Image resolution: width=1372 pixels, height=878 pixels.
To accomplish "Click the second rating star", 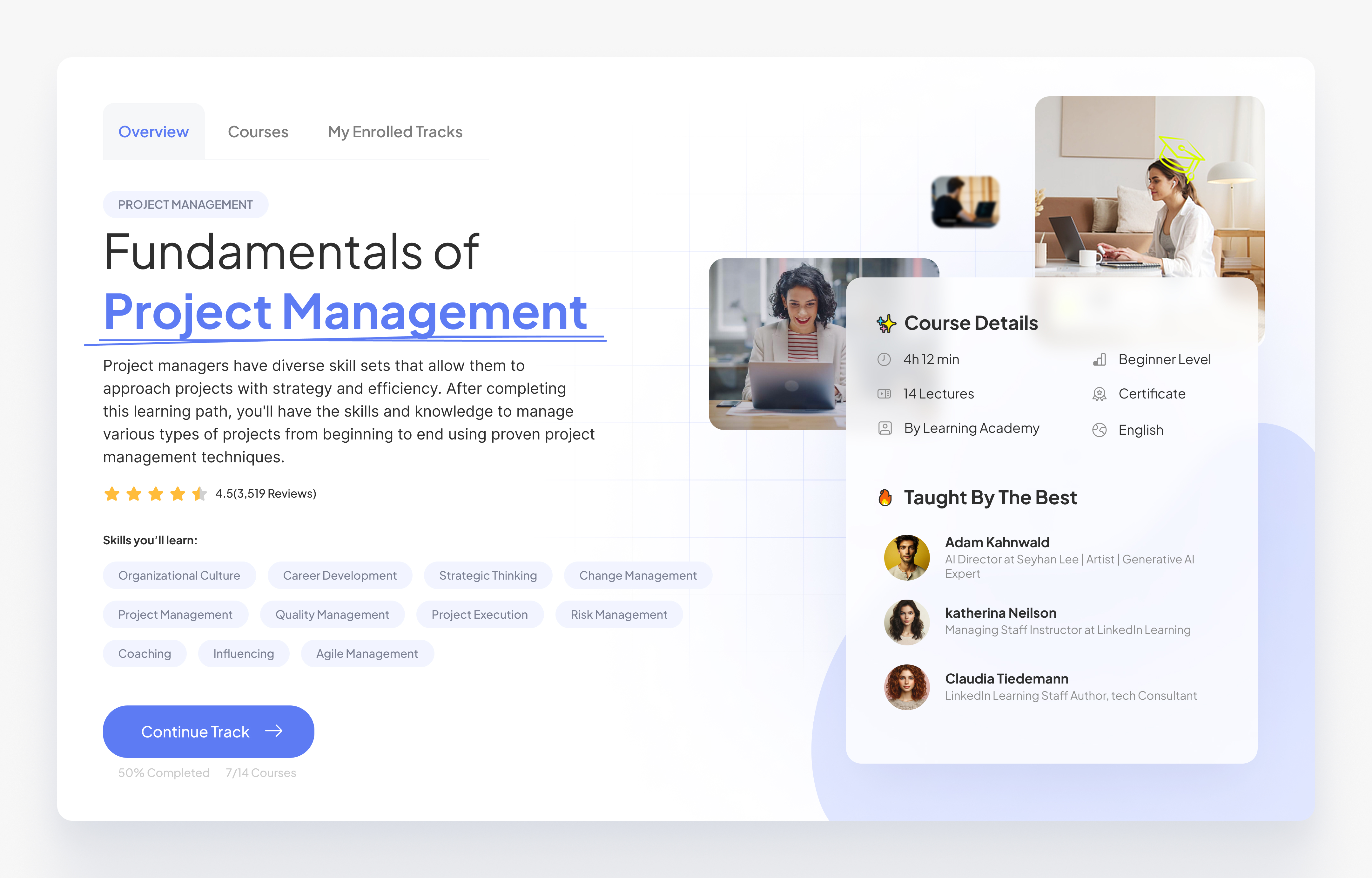I will click(x=134, y=494).
